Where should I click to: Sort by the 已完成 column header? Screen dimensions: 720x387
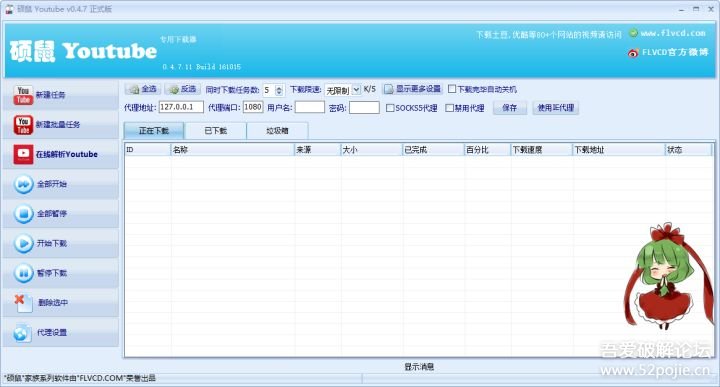(x=433, y=150)
